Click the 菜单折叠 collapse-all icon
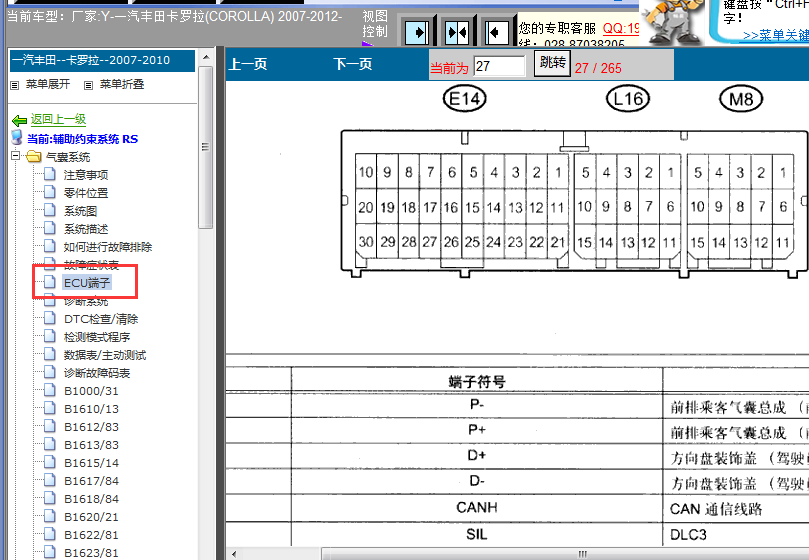Screen dimensions: 809x560 coord(89,85)
